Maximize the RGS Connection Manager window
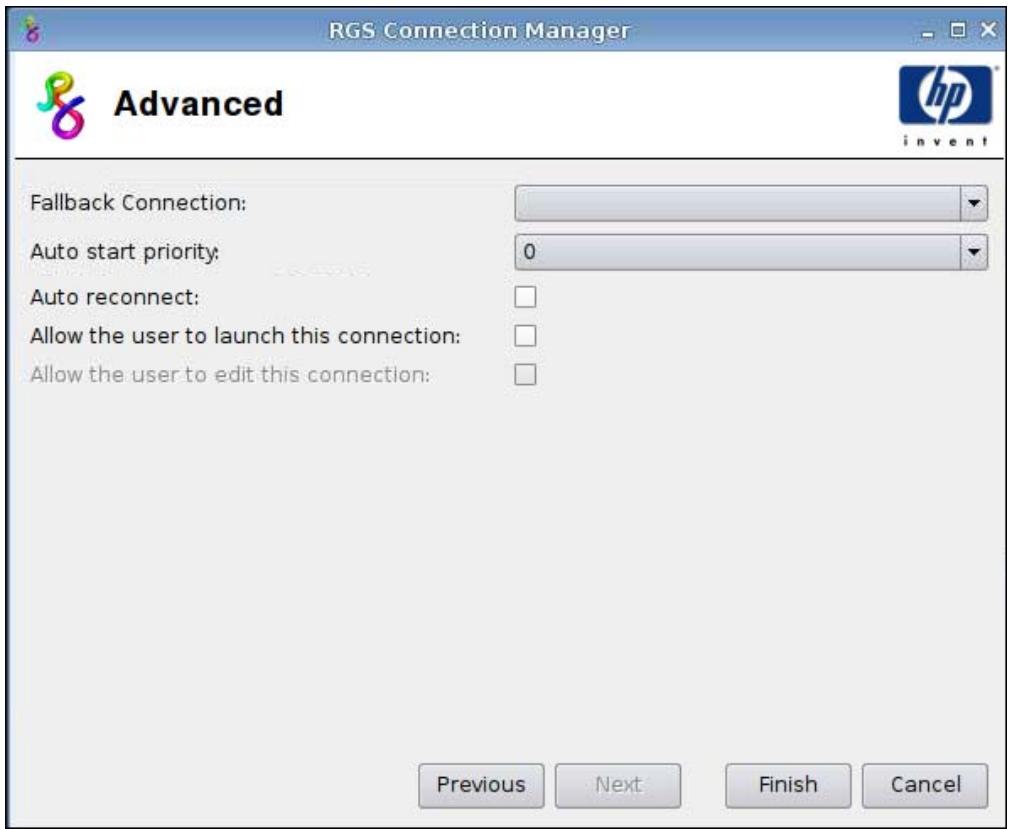Screen dimensions: 1009x829 pos(958,30)
